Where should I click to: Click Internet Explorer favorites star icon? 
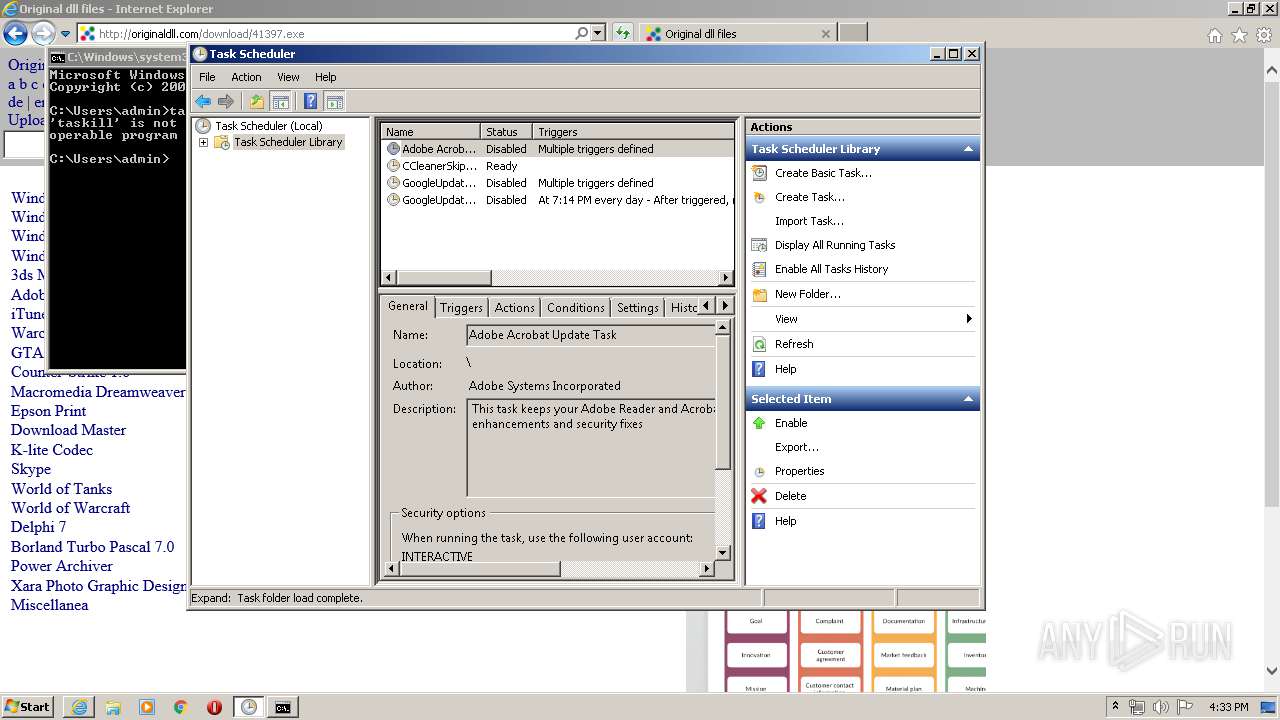tap(1239, 35)
